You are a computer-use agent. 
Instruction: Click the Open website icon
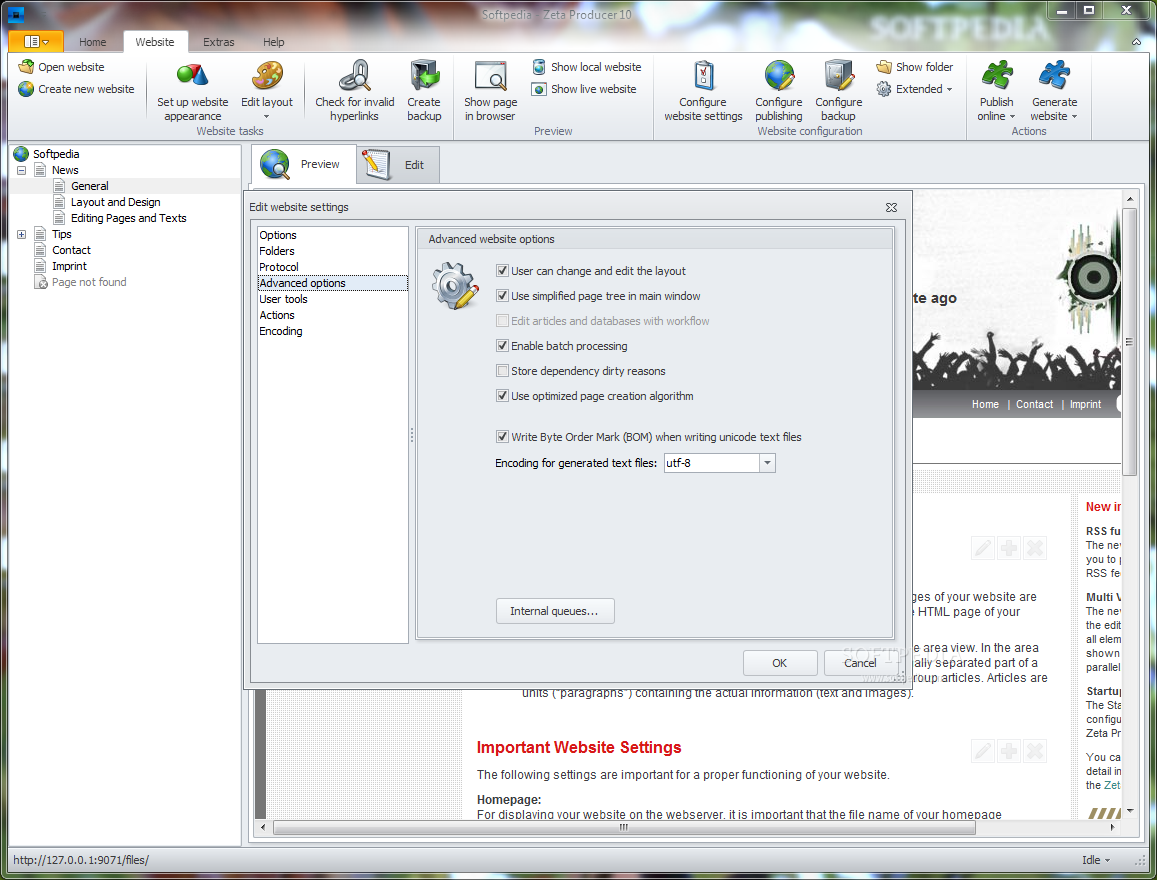click(27, 67)
